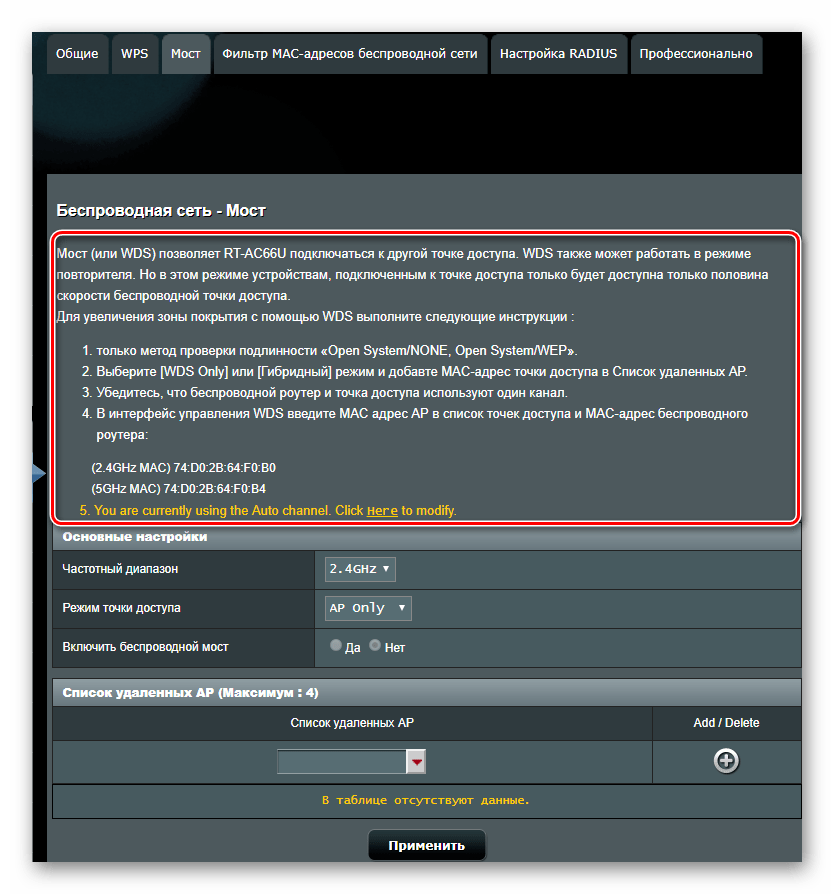Screen dimensions: 834x894
Task: Click the blue arrow on left edge
Action: click(39, 473)
